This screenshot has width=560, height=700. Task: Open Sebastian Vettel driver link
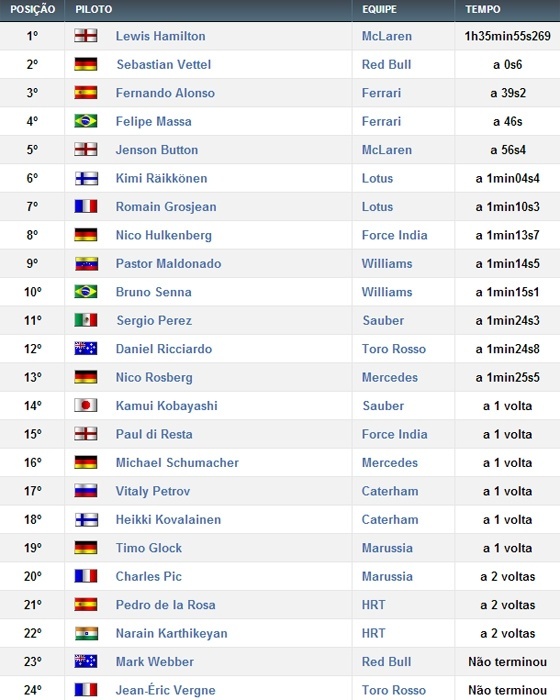click(x=163, y=65)
